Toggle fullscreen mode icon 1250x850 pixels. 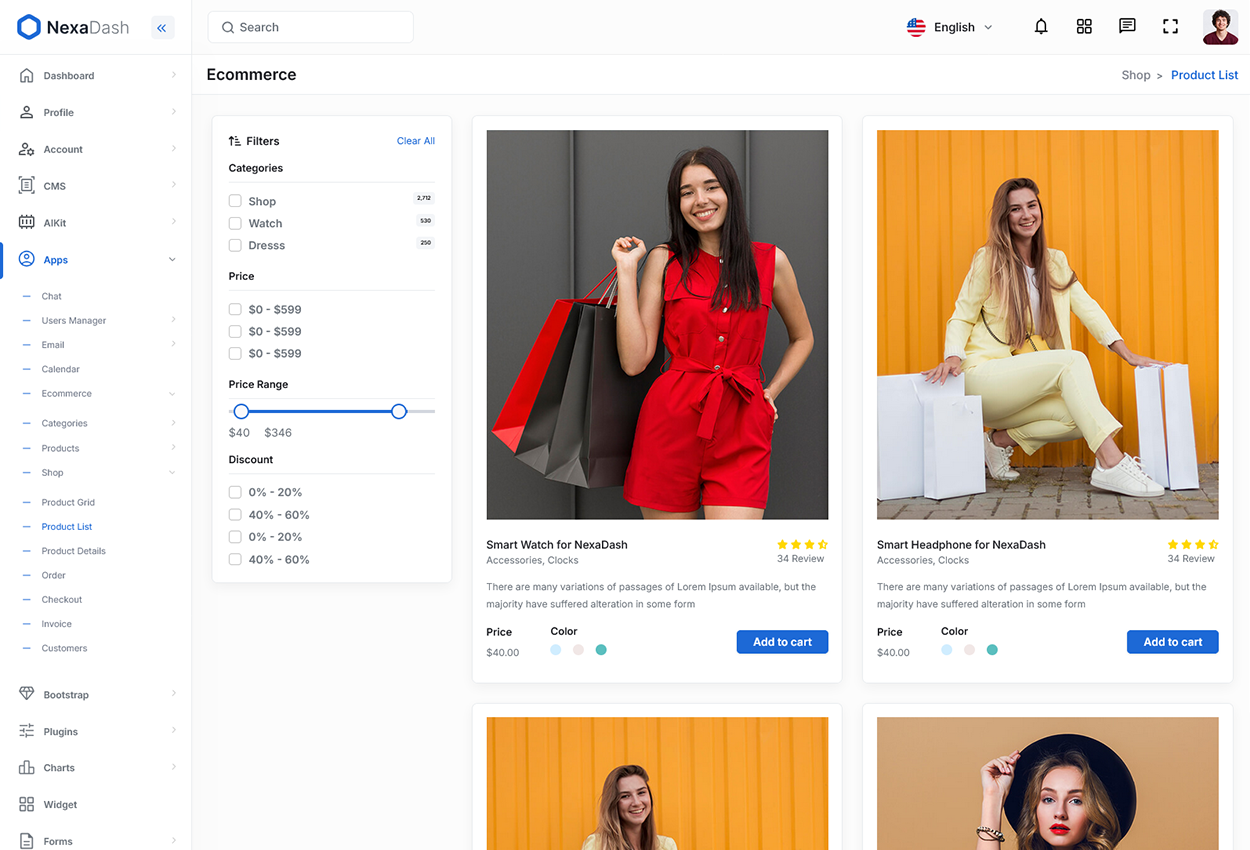[1170, 27]
